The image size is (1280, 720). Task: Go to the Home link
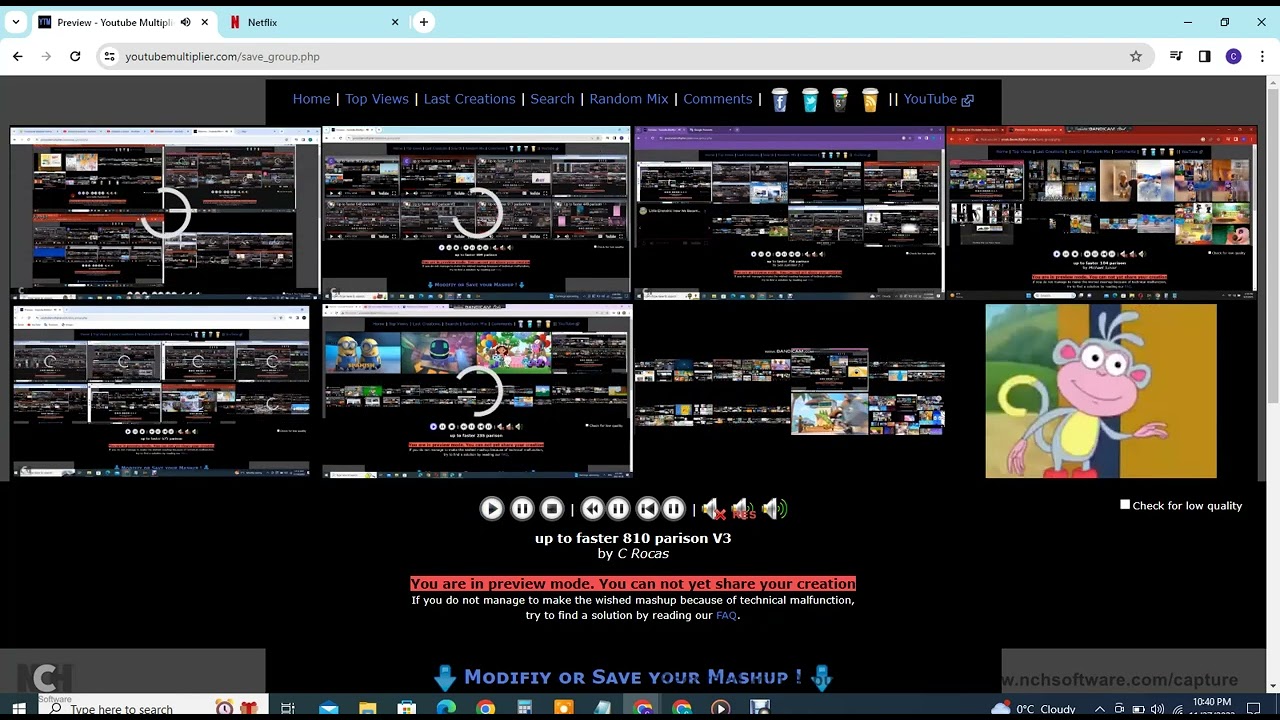311,99
